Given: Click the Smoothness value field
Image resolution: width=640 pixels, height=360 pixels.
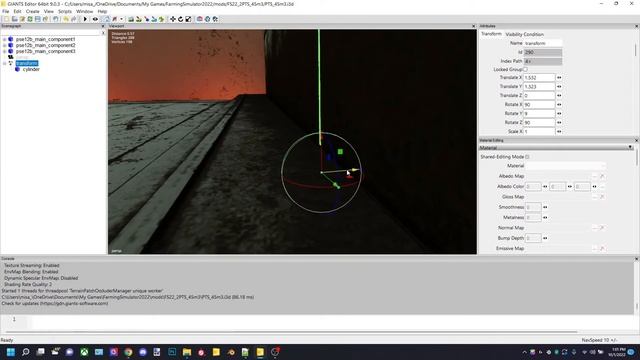Looking at the screenshot, I should 533,207.
